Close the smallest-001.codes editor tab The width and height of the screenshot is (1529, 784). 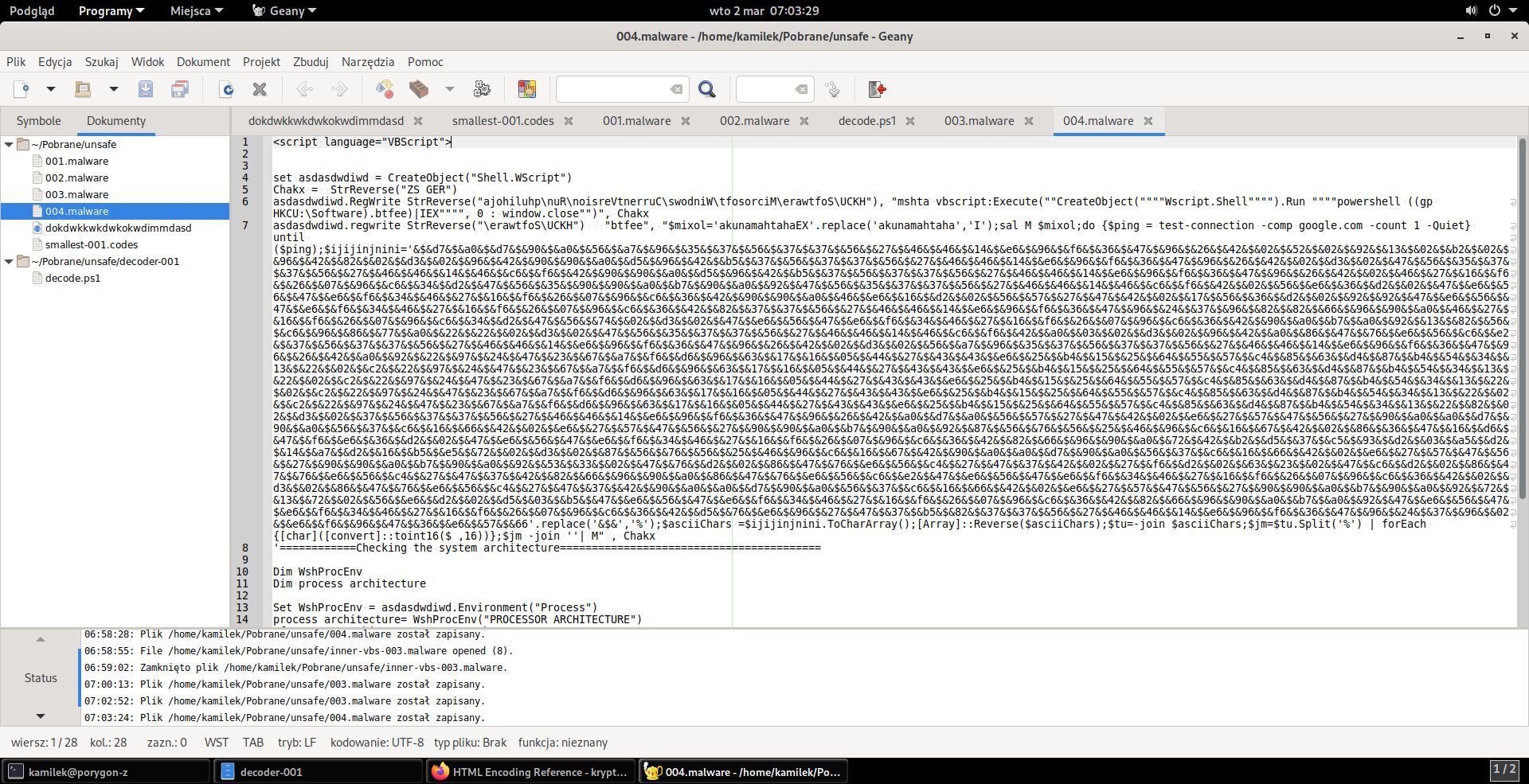coord(569,121)
